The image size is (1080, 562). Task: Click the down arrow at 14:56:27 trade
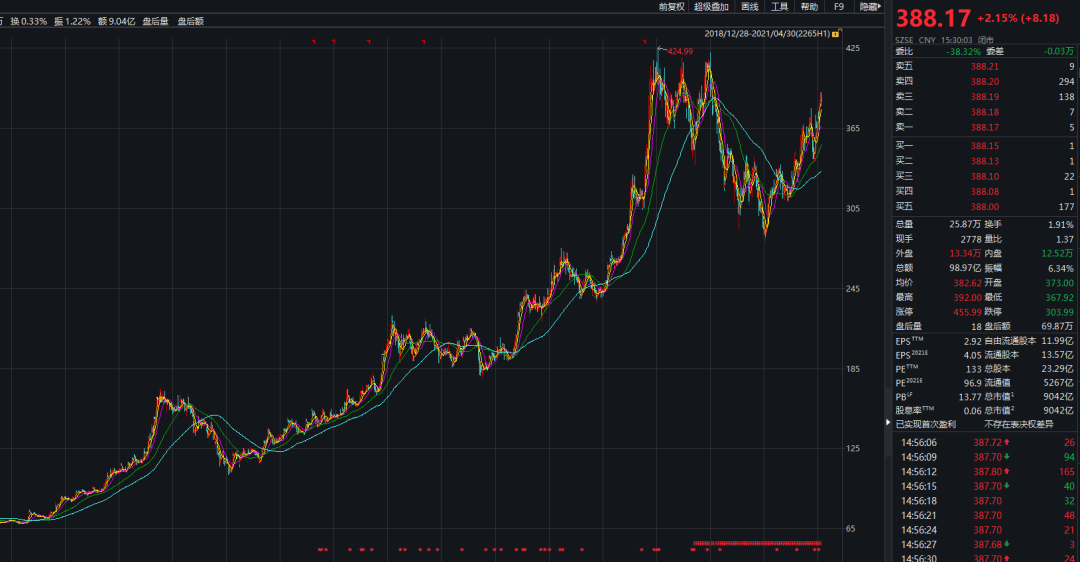point(1006,544)
